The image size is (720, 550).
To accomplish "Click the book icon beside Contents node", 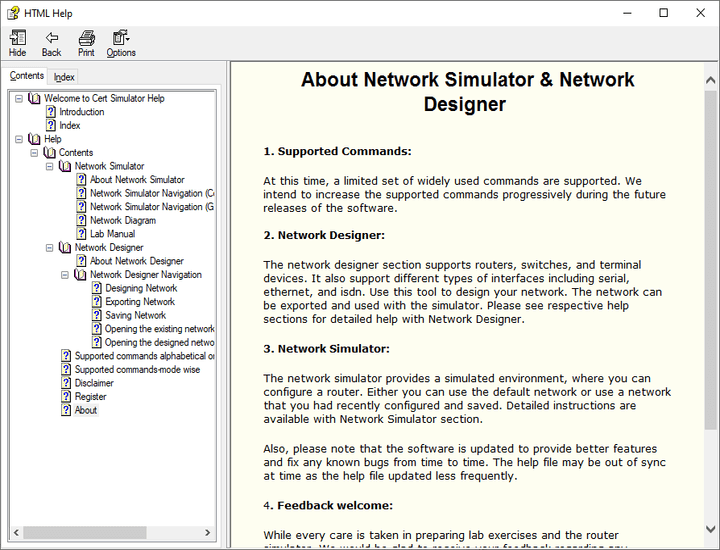I will 50,152.
